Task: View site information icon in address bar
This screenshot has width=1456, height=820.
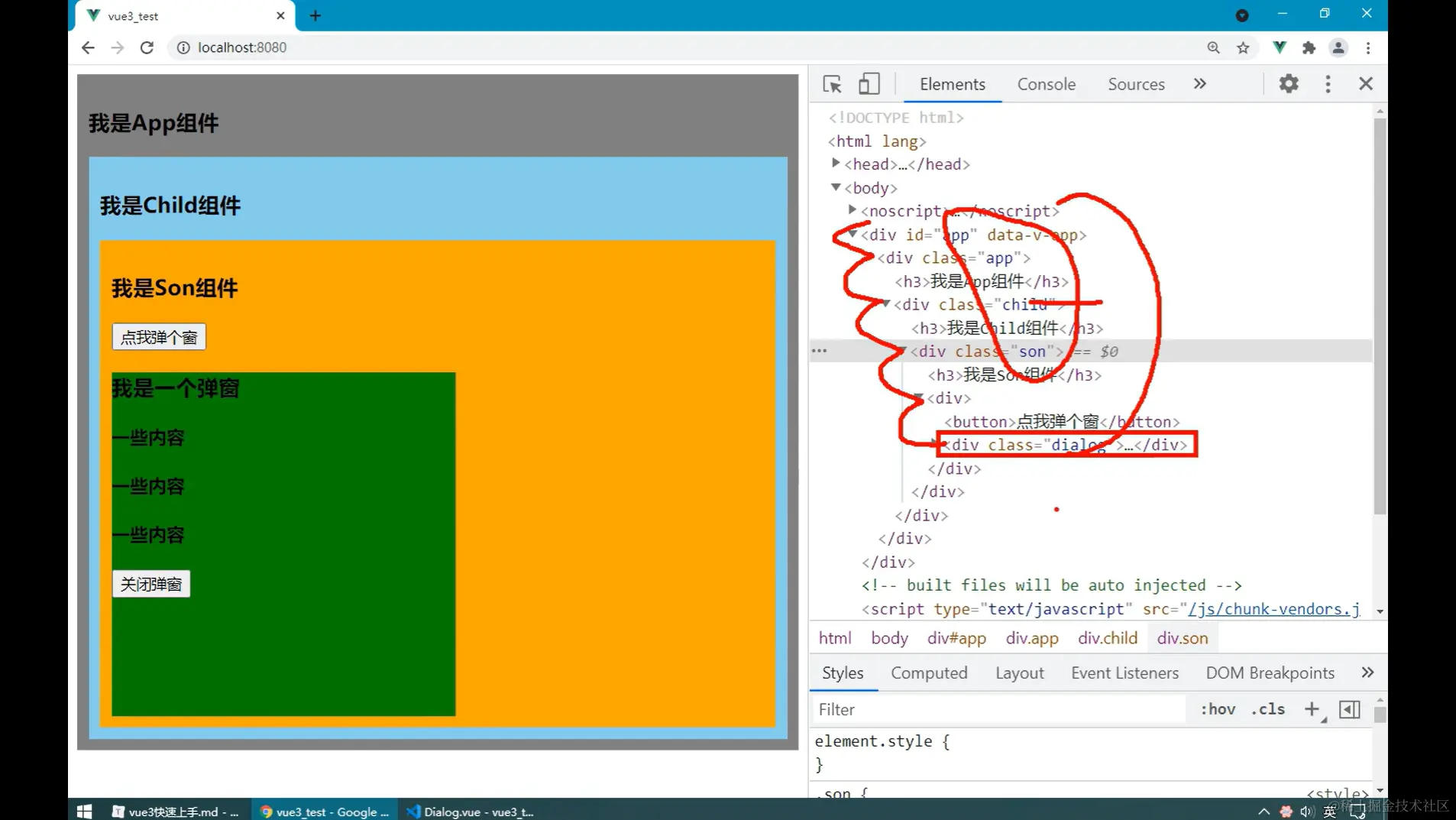Action: click(x=183, y=47)
